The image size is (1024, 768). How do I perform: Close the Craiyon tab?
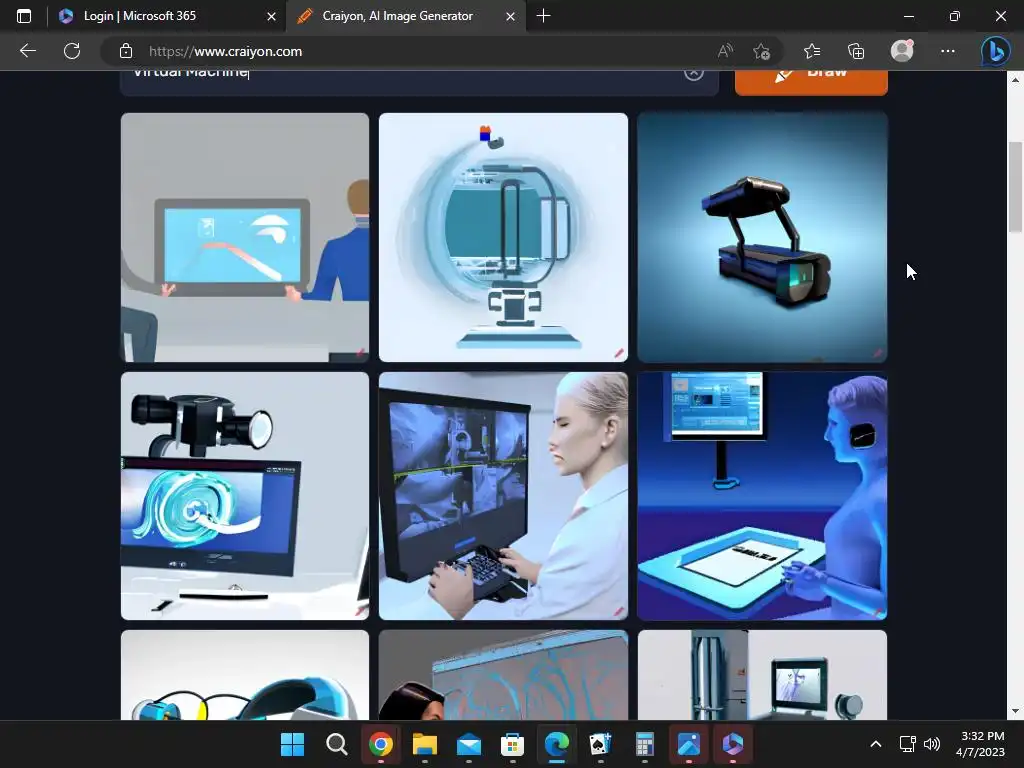point(511,16)
